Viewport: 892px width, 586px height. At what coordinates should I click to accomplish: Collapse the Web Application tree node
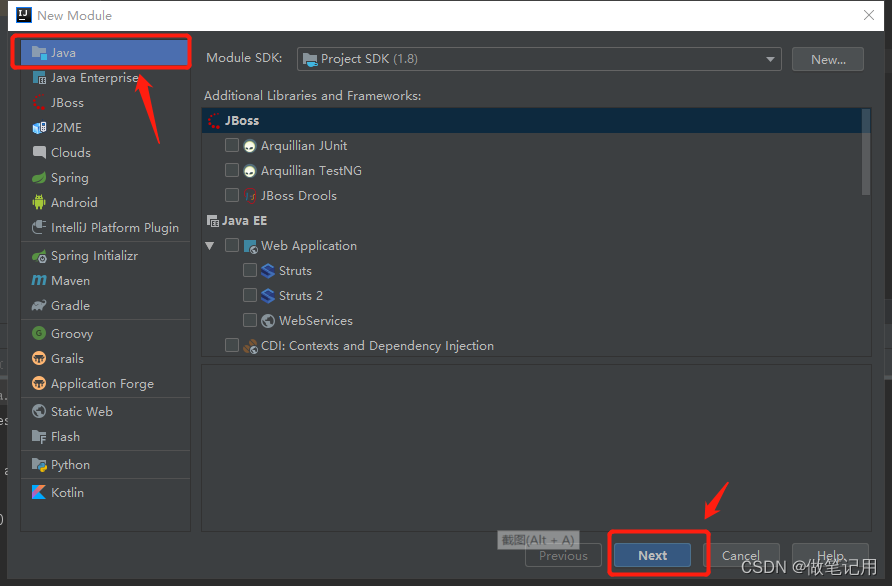click(210, 246)
